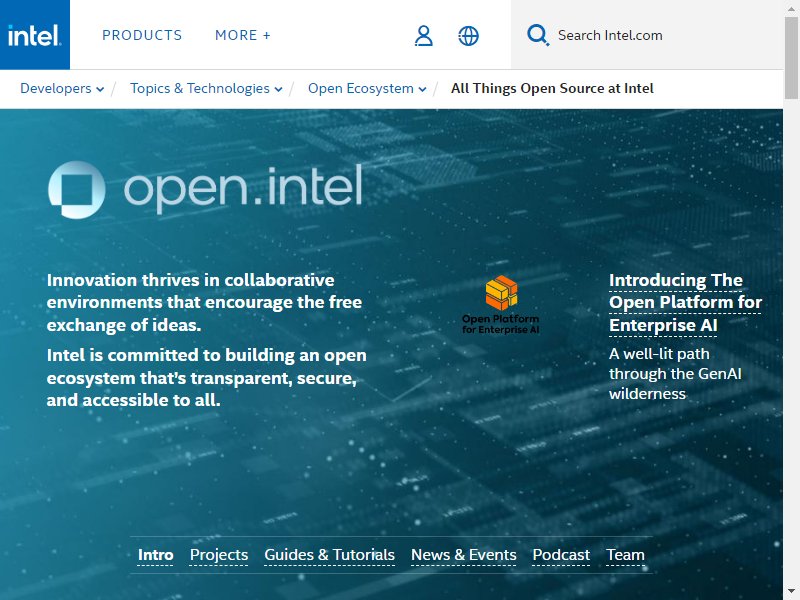Expand the Developers breadcrumb dropdown
This screenshot has width=800, height=600.
62,88
